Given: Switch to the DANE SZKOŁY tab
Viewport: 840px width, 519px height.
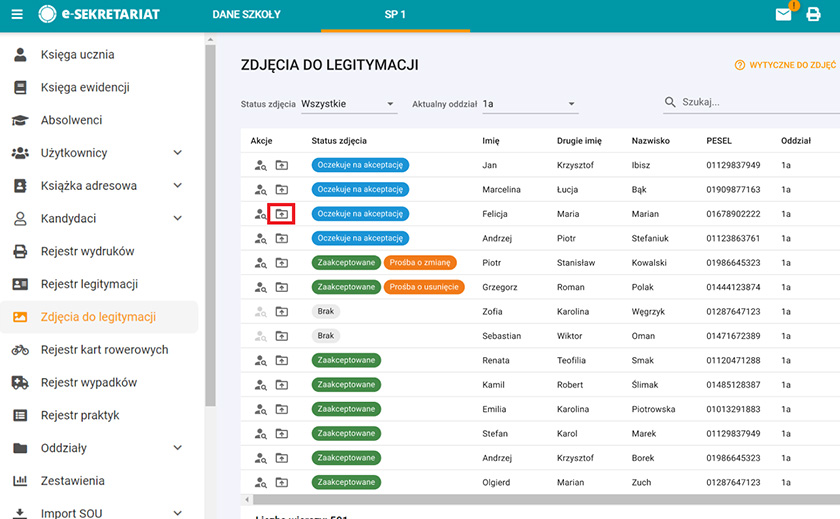Looking at the screenshot, I should 247,15.
